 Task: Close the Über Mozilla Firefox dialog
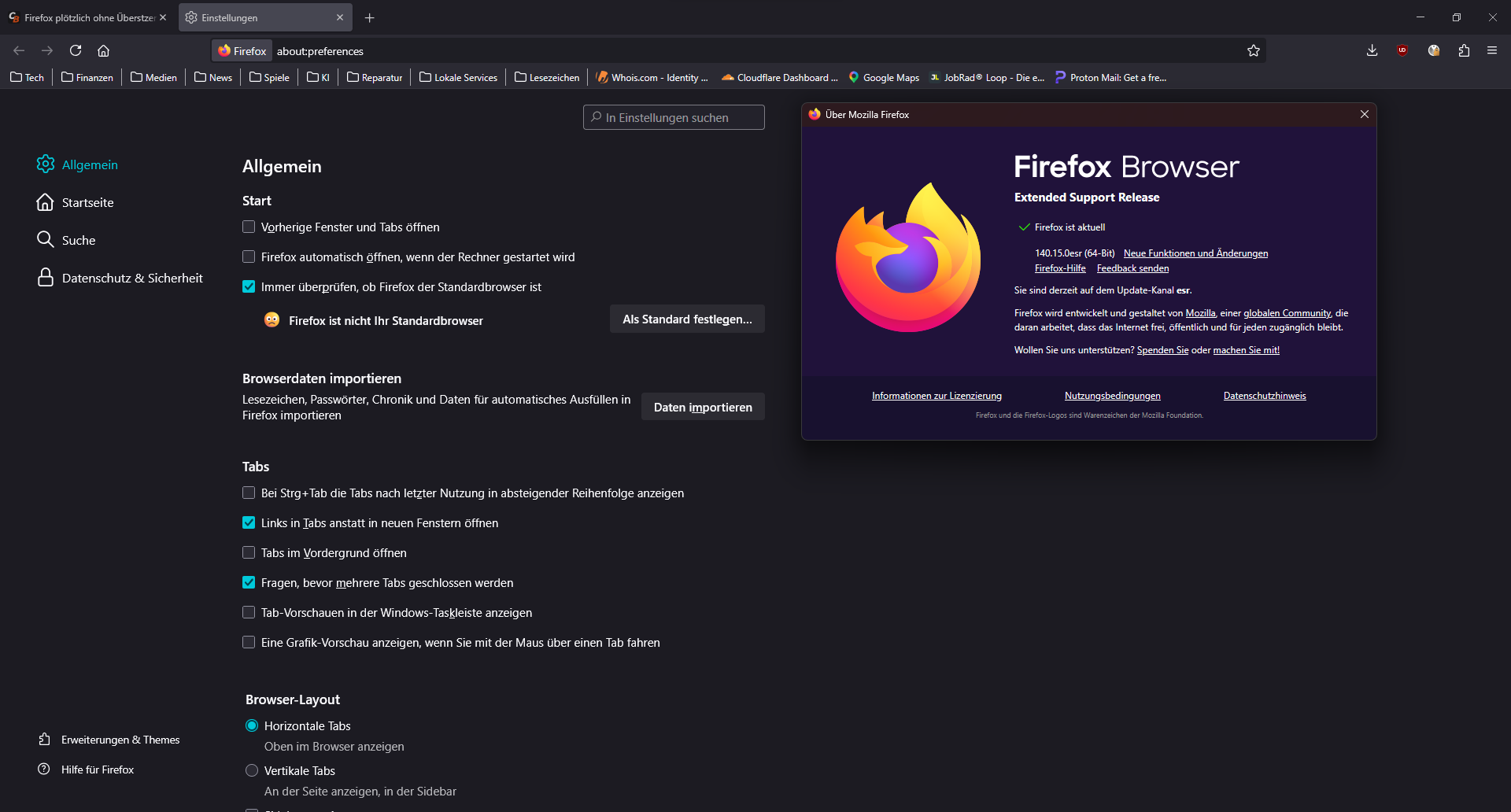(x=1365, y=114)
